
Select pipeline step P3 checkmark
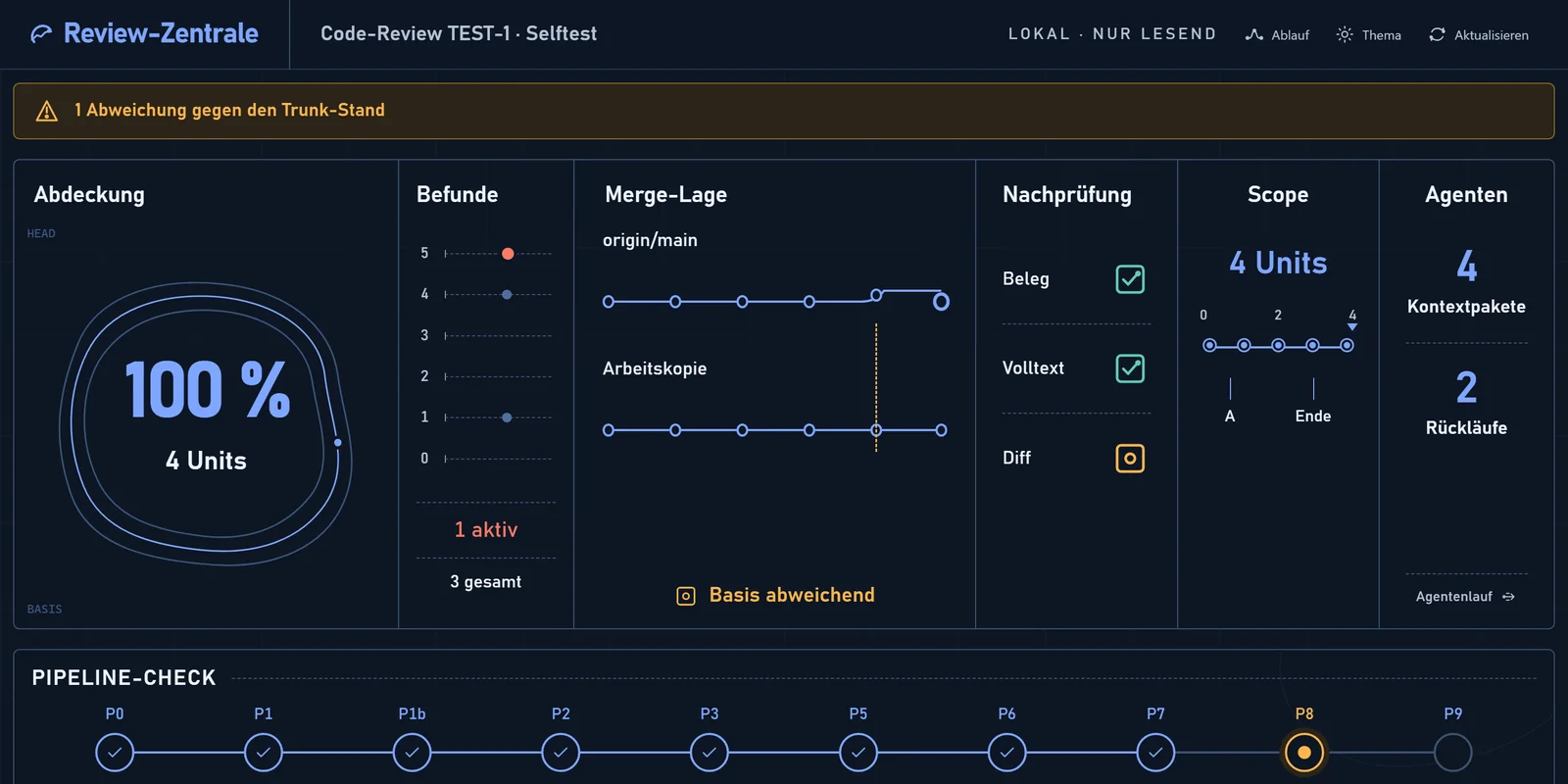coord(710,753)
